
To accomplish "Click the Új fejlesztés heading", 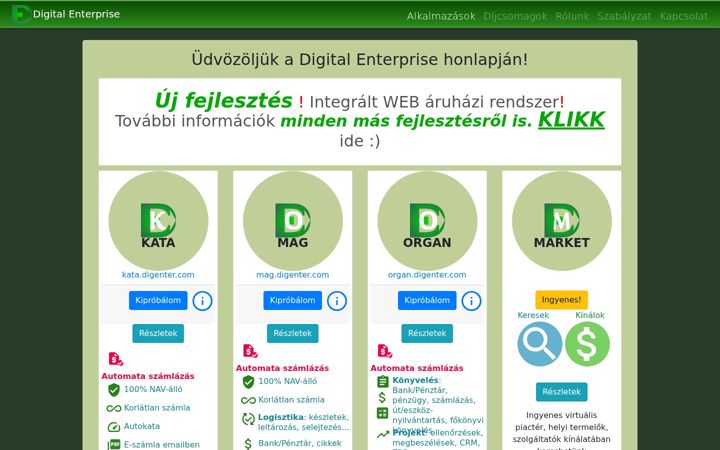I will pos(223,100).
